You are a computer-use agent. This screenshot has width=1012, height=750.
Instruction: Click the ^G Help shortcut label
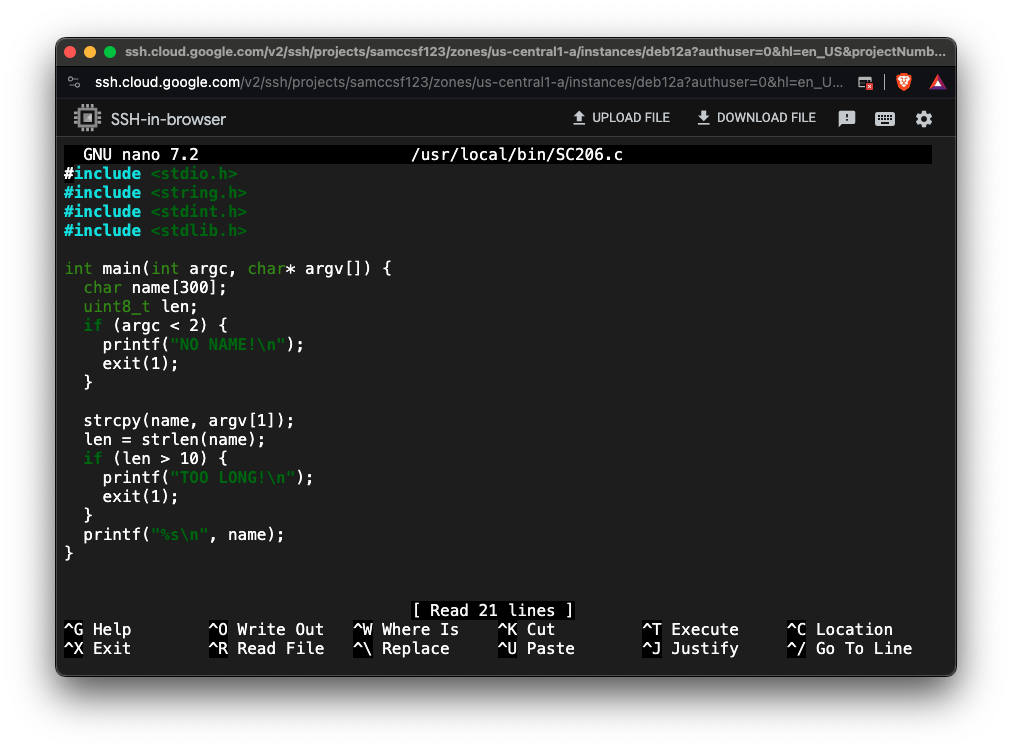coord(97,629)
